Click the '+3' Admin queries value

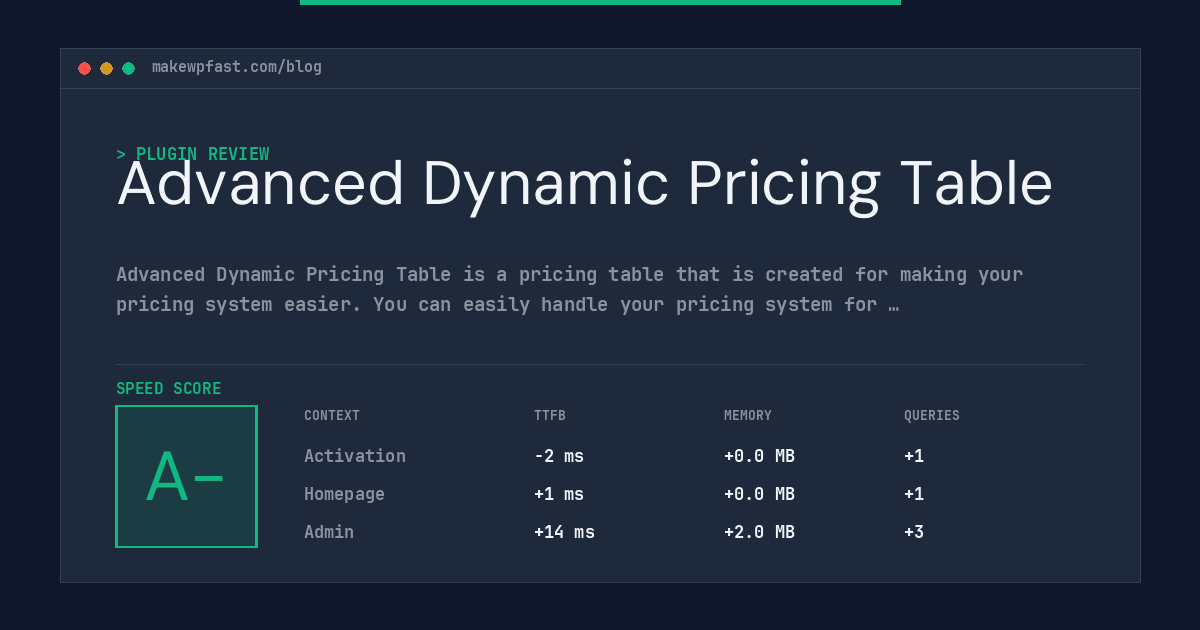(914, 532)
